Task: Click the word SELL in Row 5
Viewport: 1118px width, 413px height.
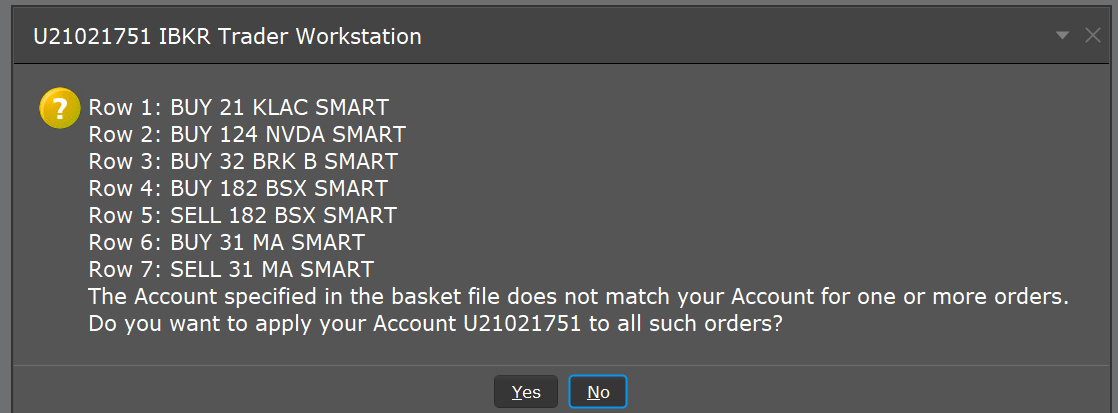Action: (196, 215)
